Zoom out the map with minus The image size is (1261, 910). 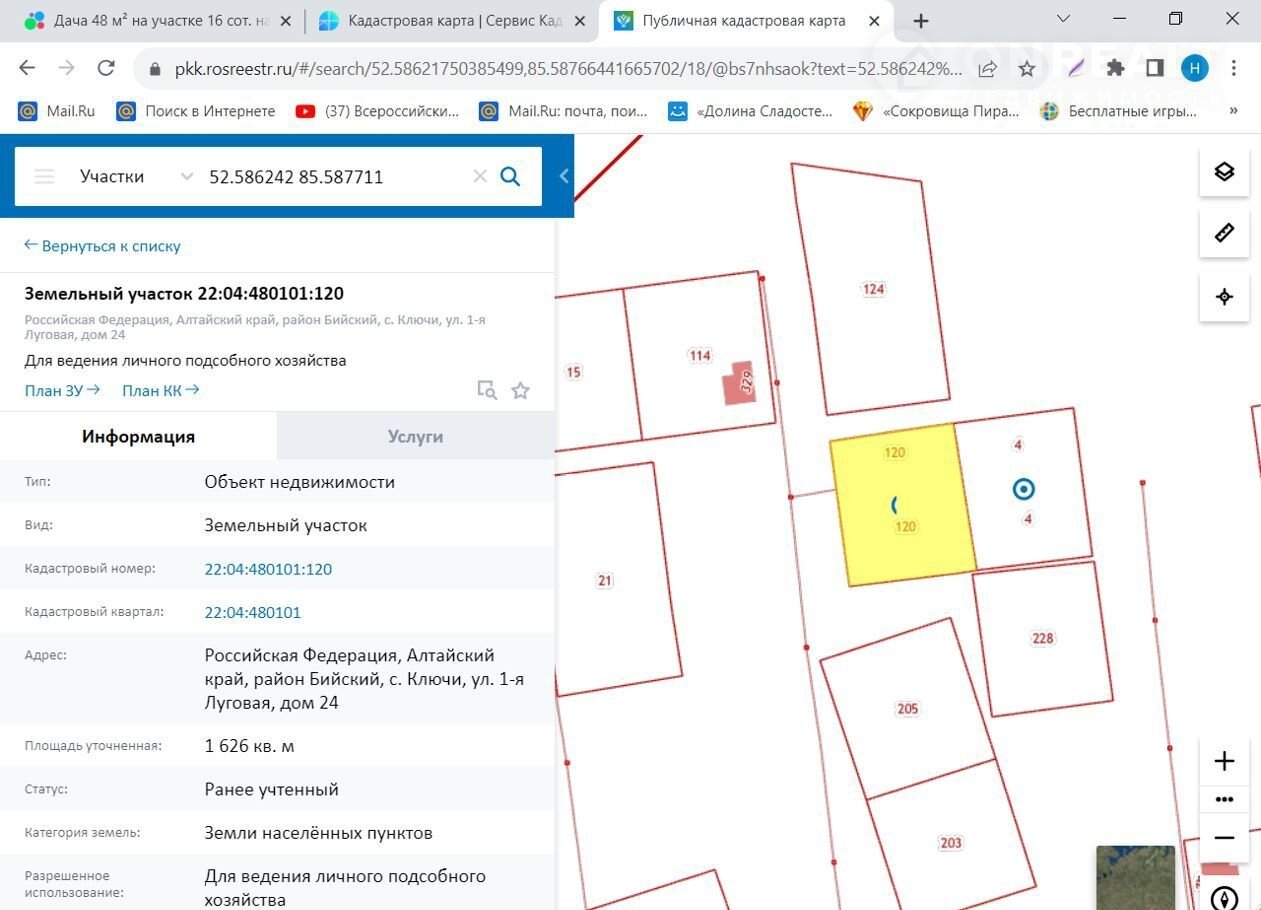pyautogui.click(x=1224, y=838)
